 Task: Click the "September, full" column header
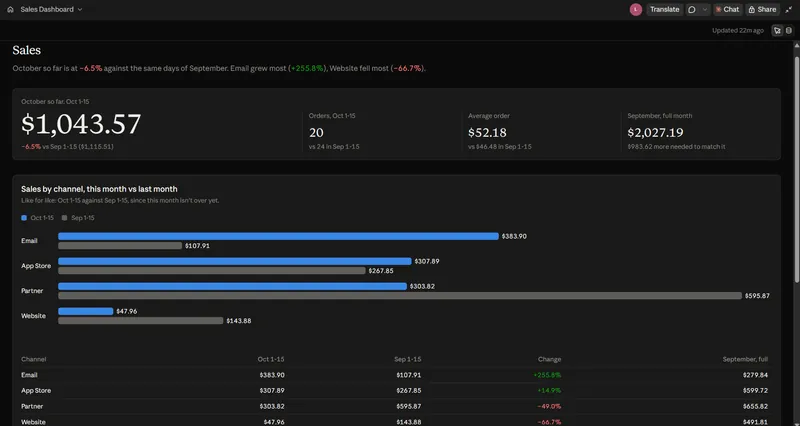pyautogui.click(x=745, y=359)
